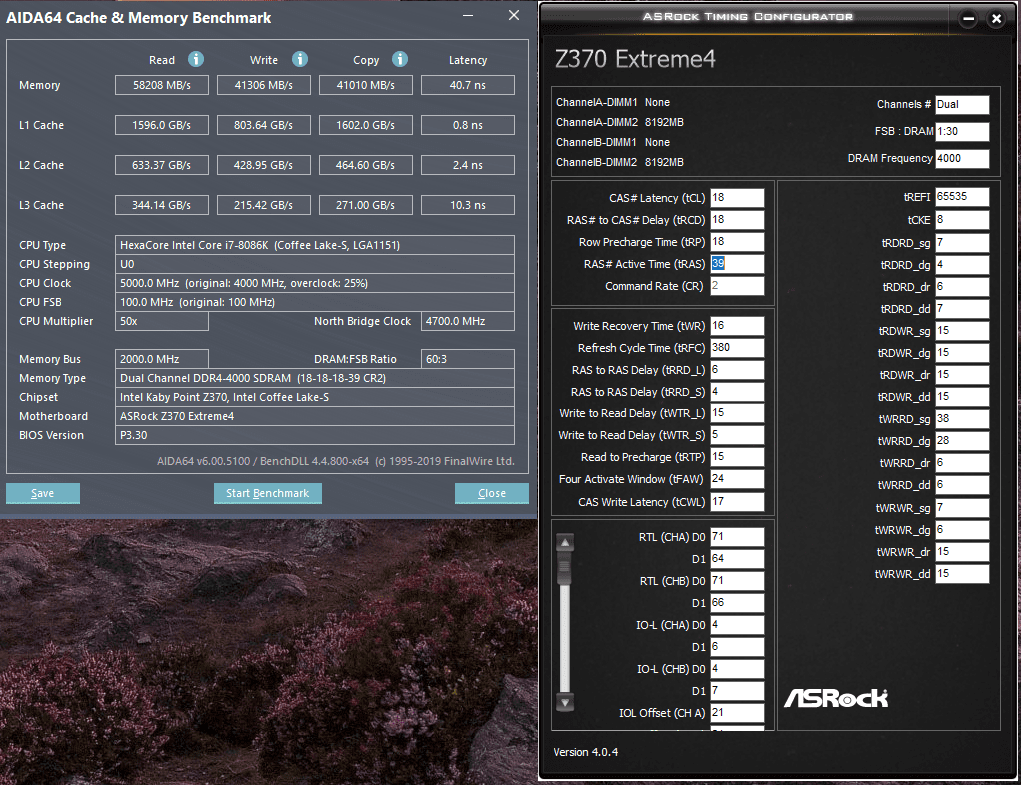Click Memory Write result 41306 MB/s
The width and height of the screenshot is (1021, 785).
264,85
